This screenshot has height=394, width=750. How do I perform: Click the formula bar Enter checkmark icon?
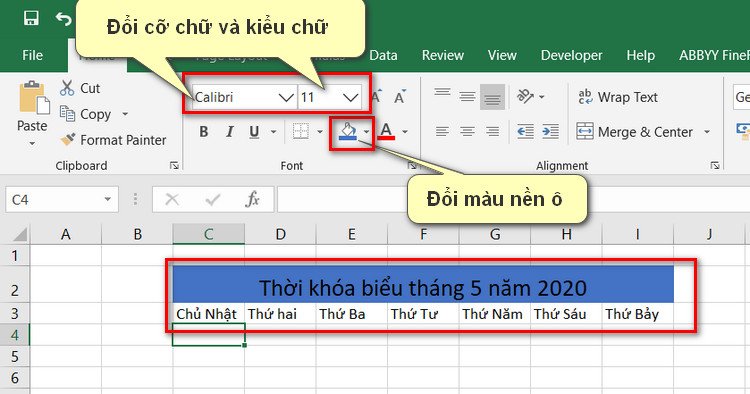(212, 199)
